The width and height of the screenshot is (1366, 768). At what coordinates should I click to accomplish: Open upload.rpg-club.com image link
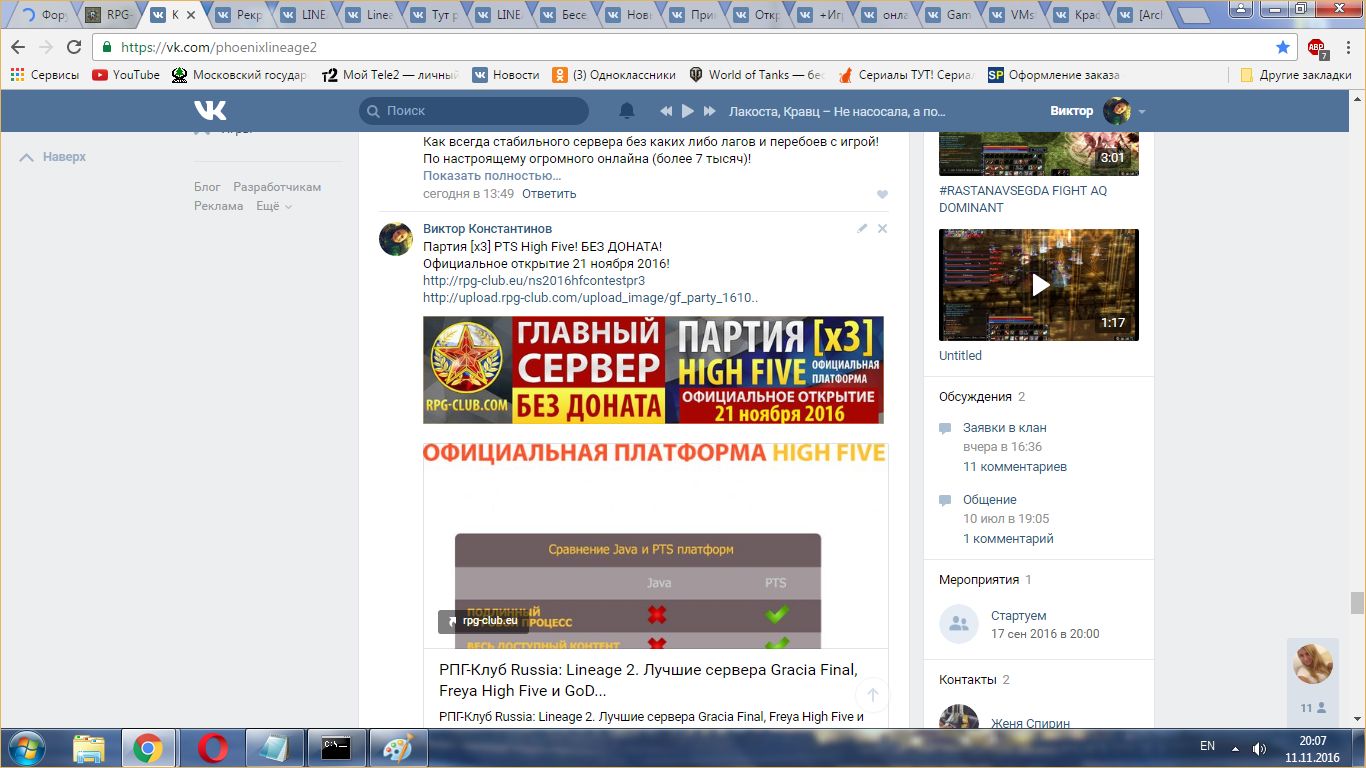tap(591, 298)
